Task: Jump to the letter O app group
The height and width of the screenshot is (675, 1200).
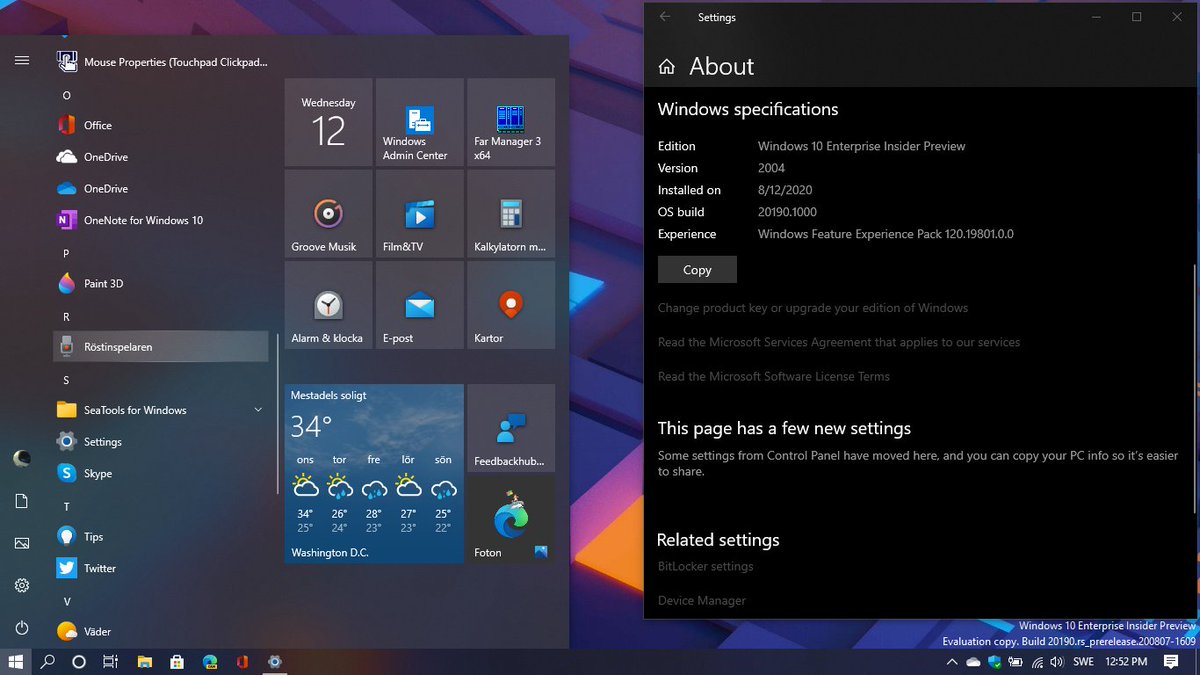Action: point(67,96)
